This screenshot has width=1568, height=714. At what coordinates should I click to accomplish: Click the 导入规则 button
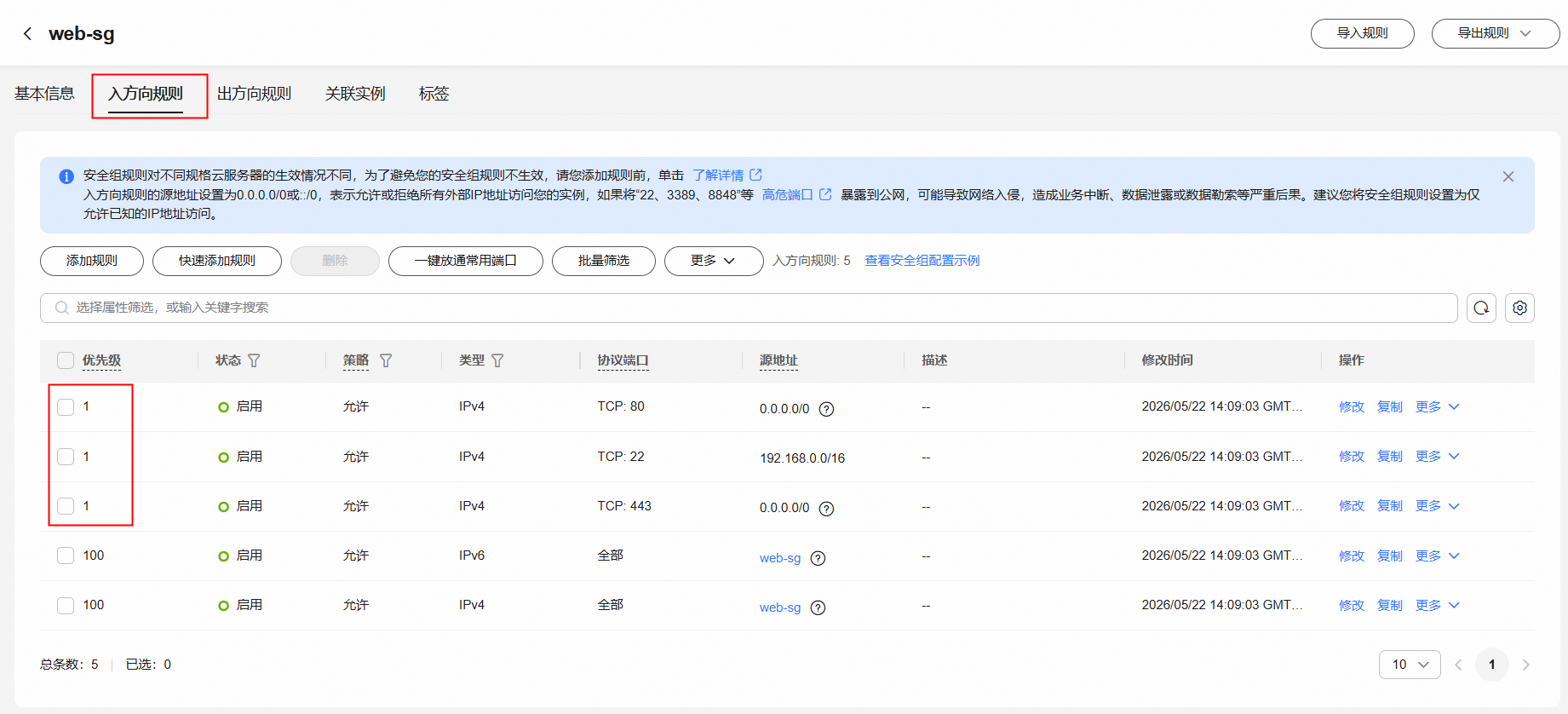tap(1362, 33)
